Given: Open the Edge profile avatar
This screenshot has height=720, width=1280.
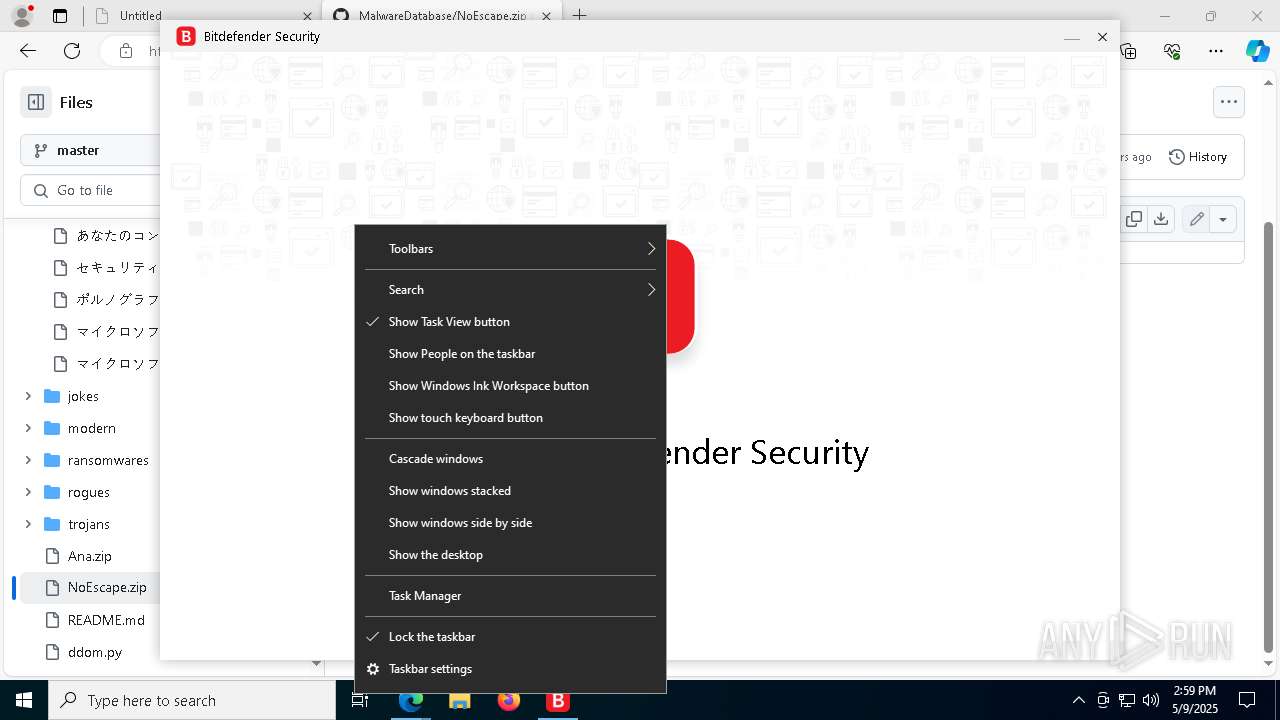Looking at the screenshot, I should coord(22,16).
